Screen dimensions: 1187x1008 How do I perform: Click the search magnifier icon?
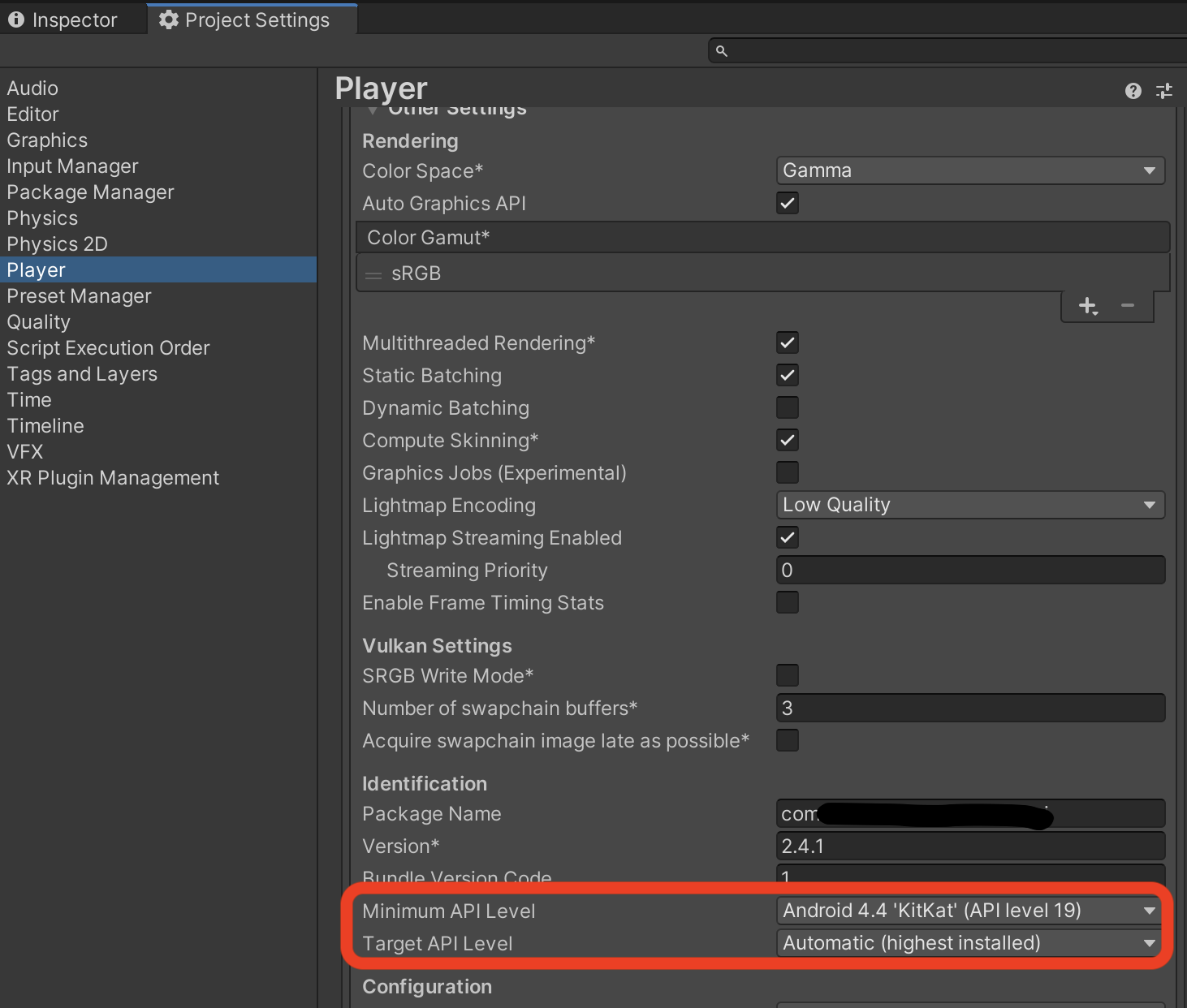click(x=721, y=50)
